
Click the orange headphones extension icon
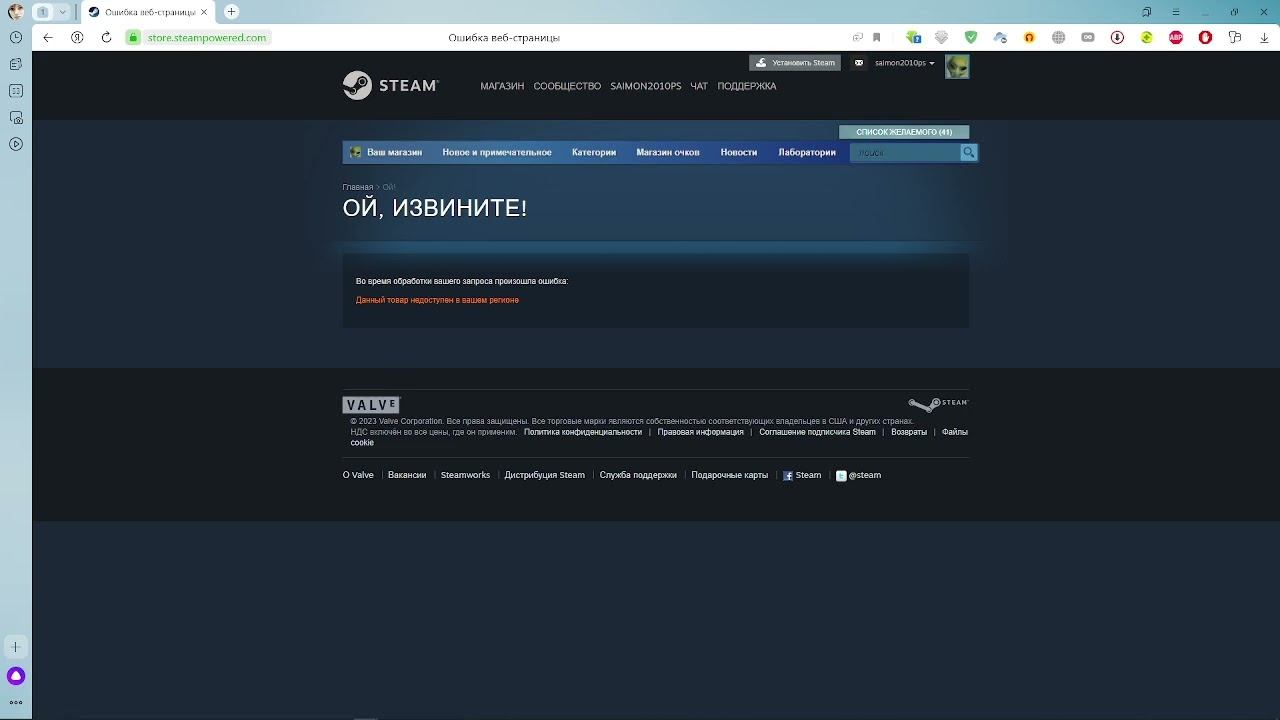pyautogui.click(x=1029, y=37)
